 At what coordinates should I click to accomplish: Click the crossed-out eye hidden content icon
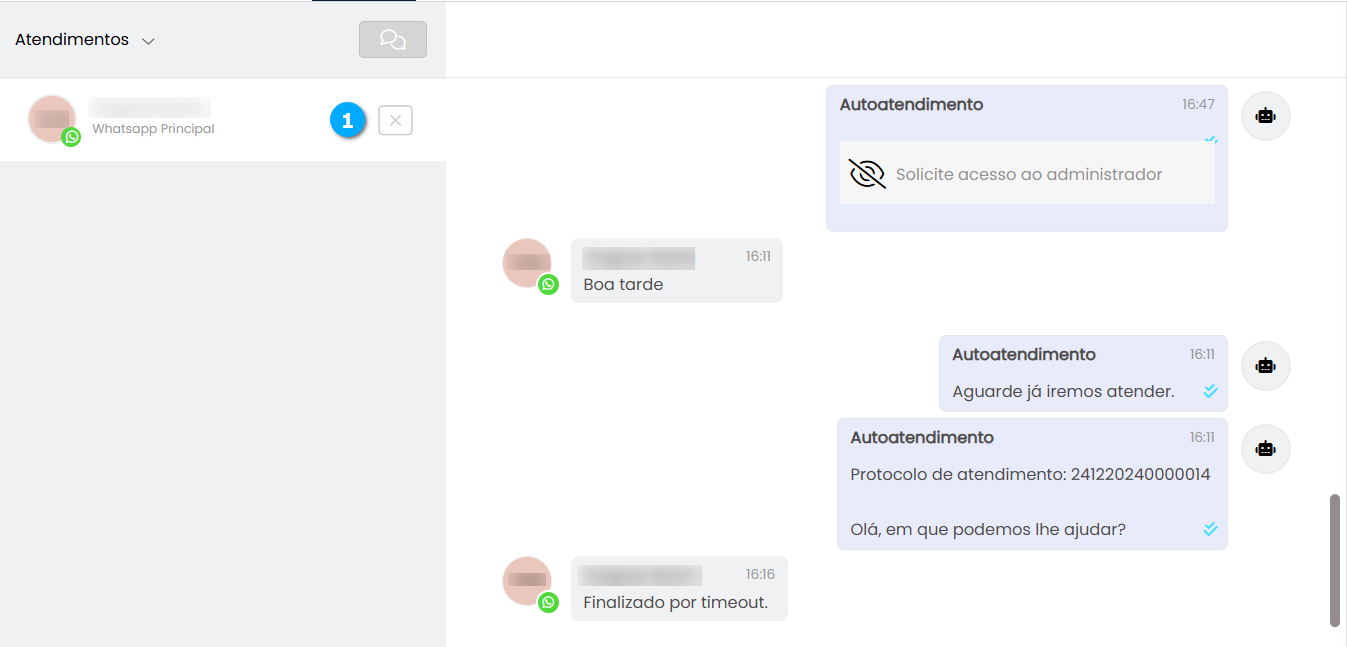click(x=867, y=174)
